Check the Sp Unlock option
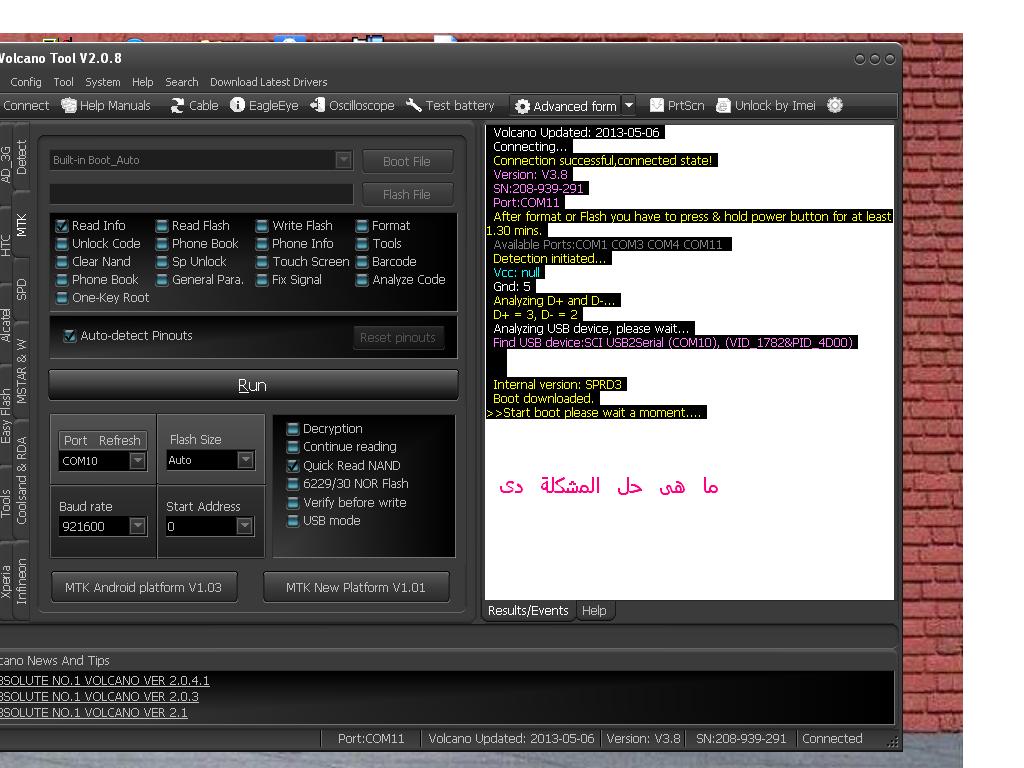1024x768 pixels. (162, 262)
